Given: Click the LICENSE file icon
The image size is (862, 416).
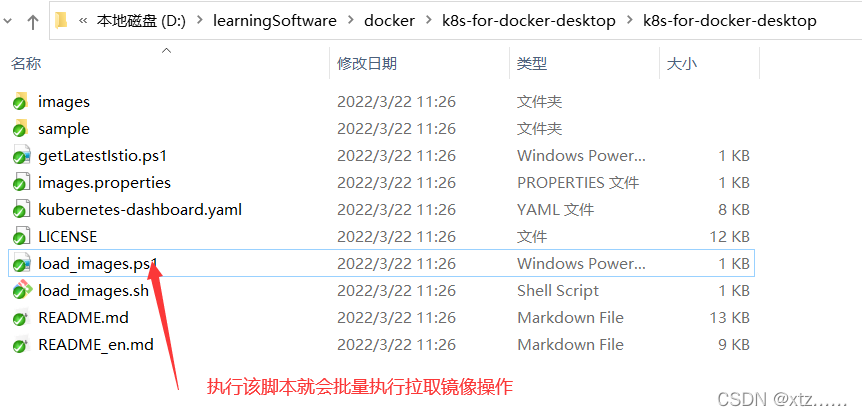Looking at the screenshot, I should tap(21, 236).
